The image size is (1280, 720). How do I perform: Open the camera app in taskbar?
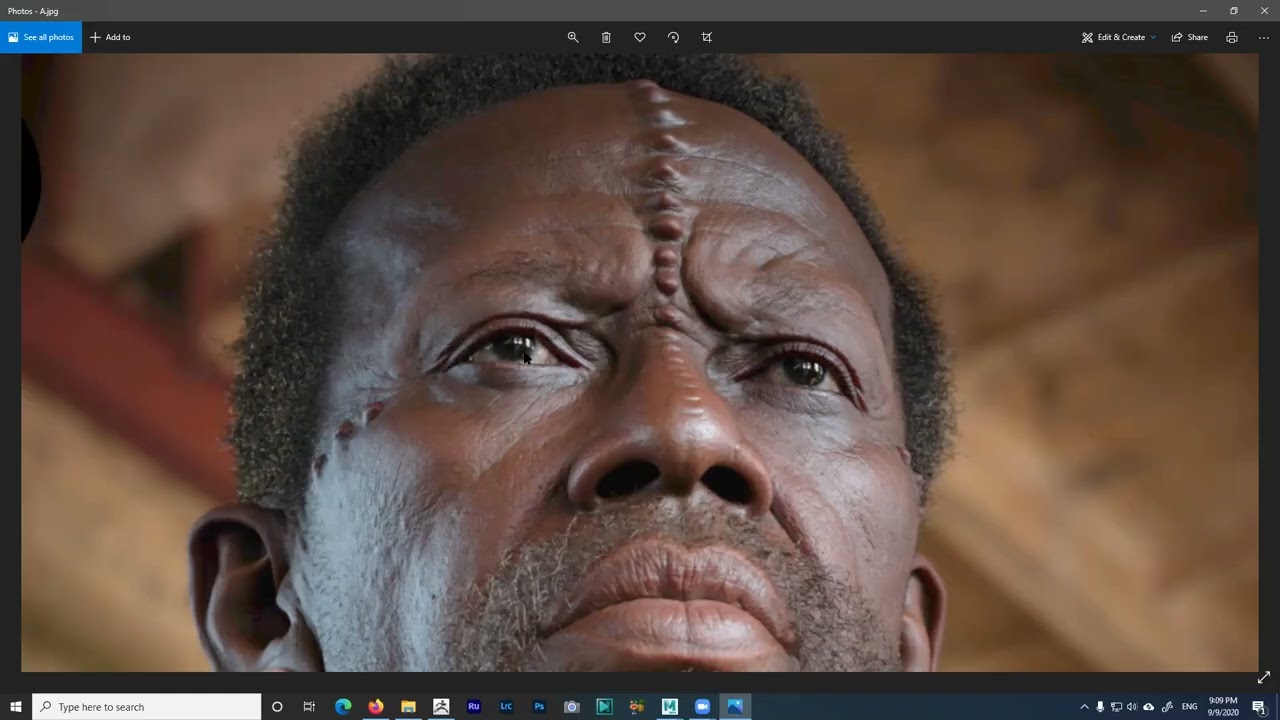coord(572,707)
